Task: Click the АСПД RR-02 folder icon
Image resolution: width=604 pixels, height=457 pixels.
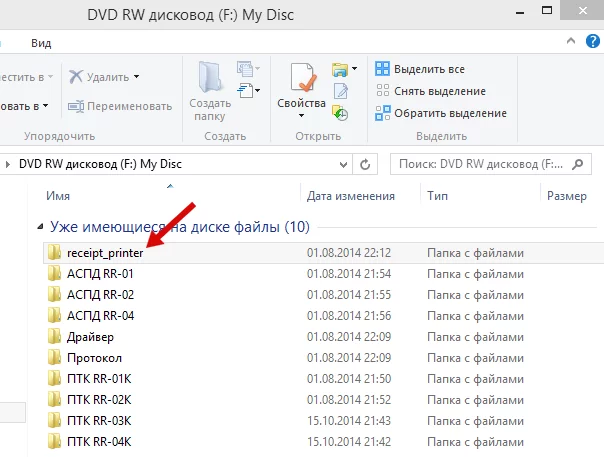Action: [x=54, y=294]
